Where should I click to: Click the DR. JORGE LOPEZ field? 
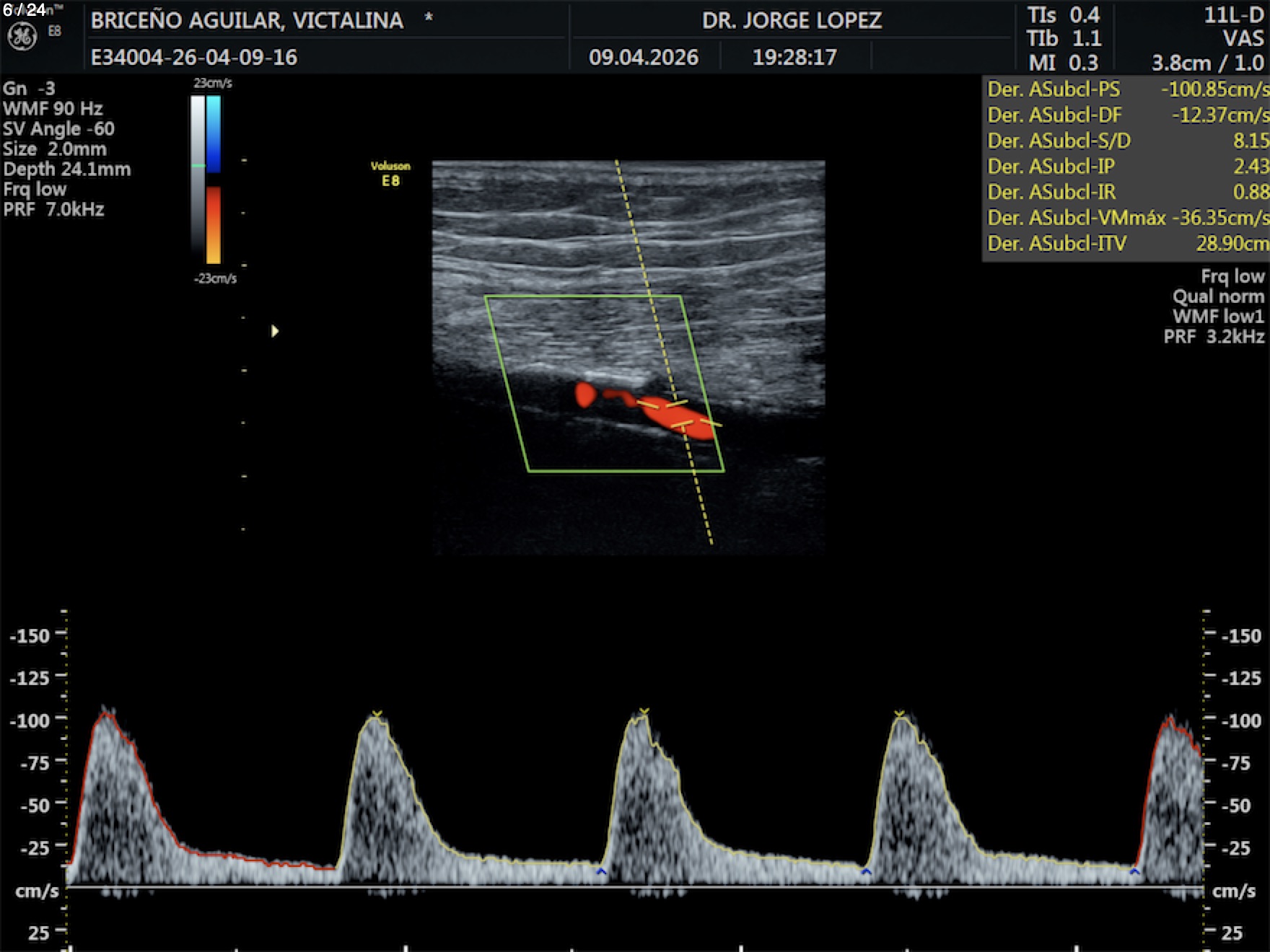(792, 20)
